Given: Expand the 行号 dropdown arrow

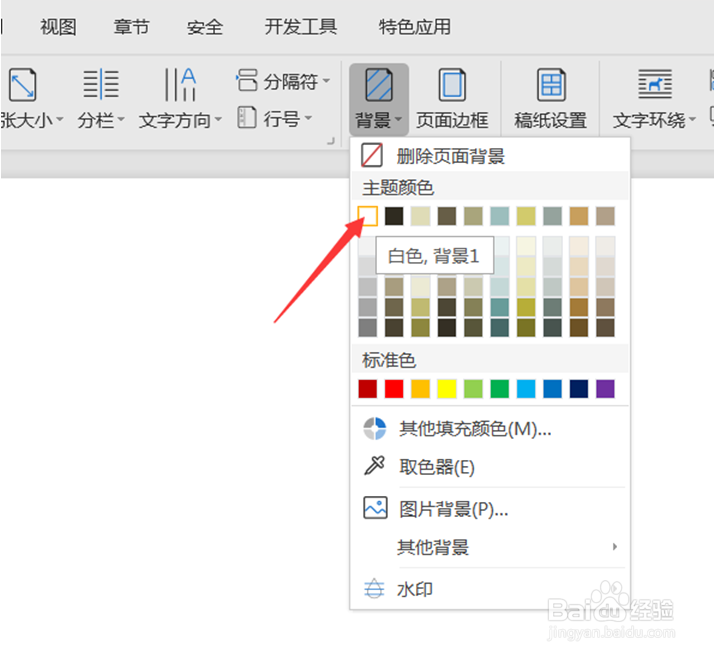Looking at the screenshot, I should pyautogui.click(x=308, y=118).
